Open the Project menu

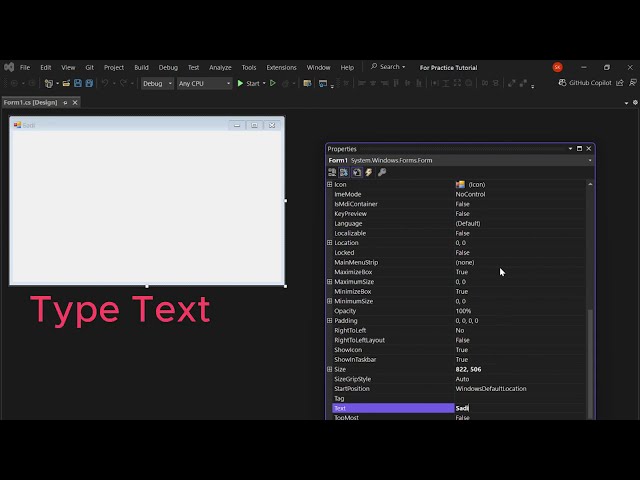[x=113, y=67]
